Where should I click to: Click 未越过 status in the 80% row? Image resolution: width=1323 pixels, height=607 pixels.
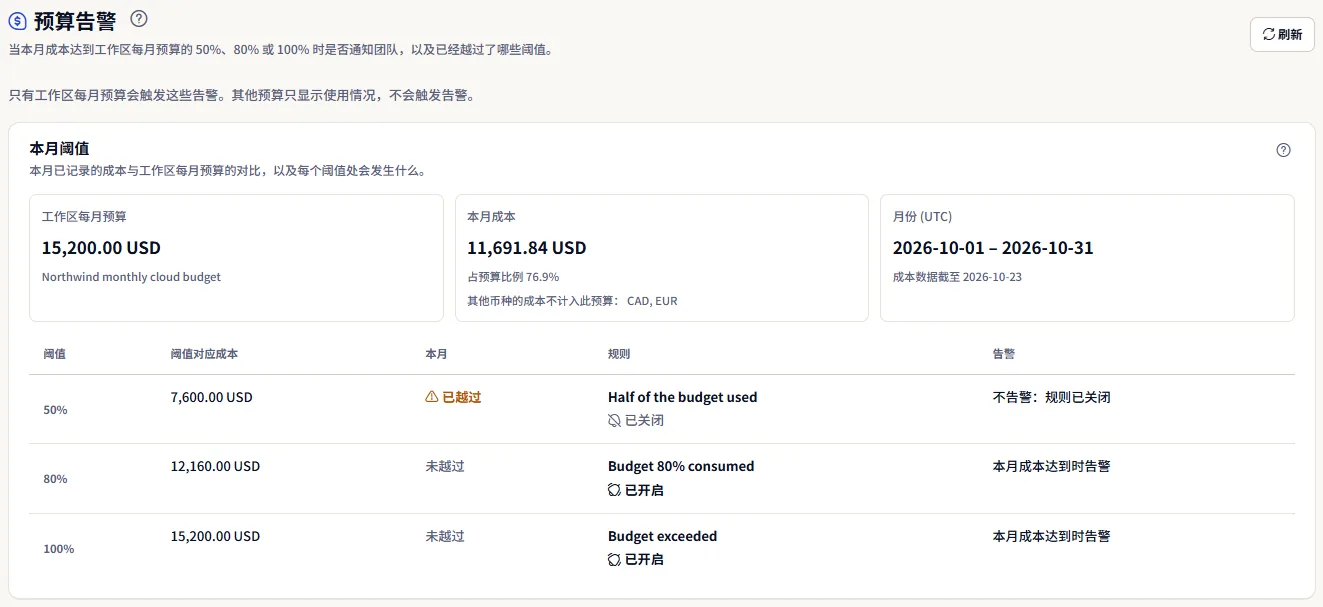[x=445, y=466]
